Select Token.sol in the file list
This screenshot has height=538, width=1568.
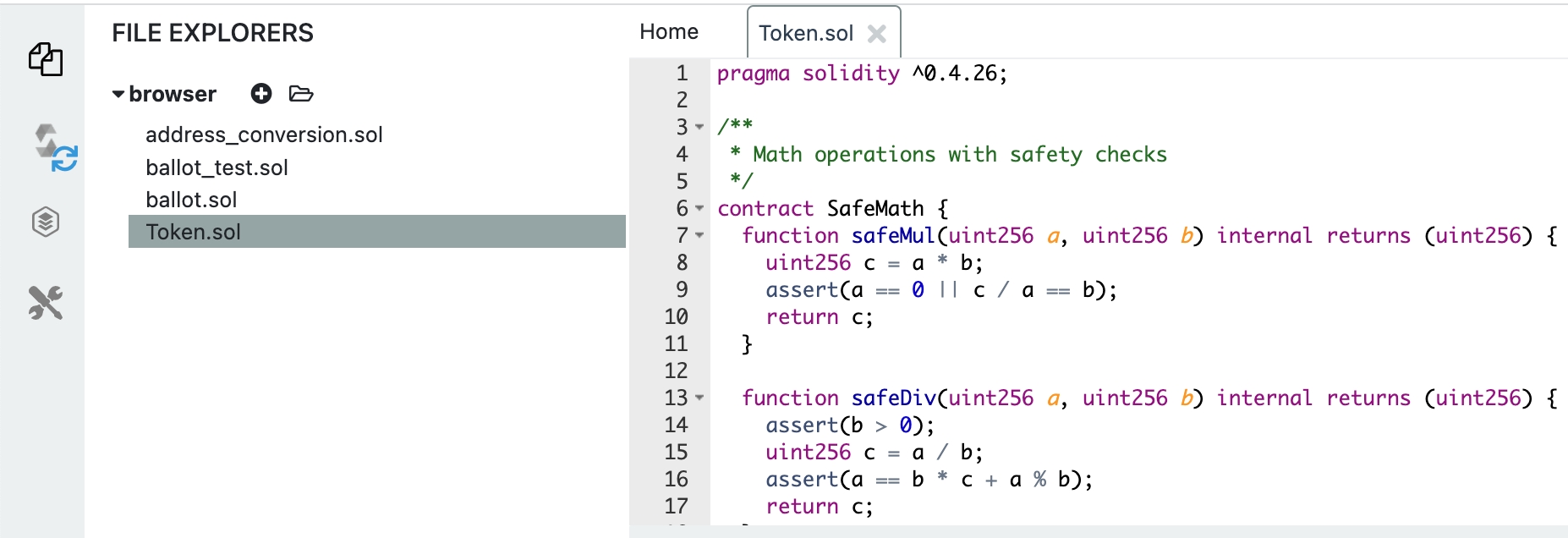(193, 232)
